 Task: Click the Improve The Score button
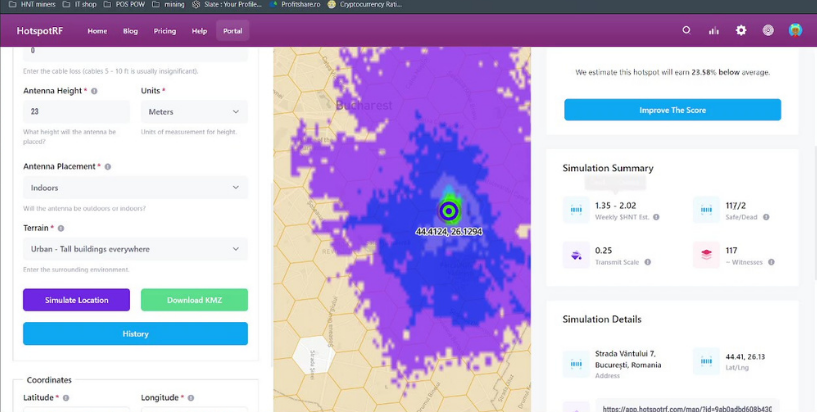pyautogui.click(x=672, y=110)
